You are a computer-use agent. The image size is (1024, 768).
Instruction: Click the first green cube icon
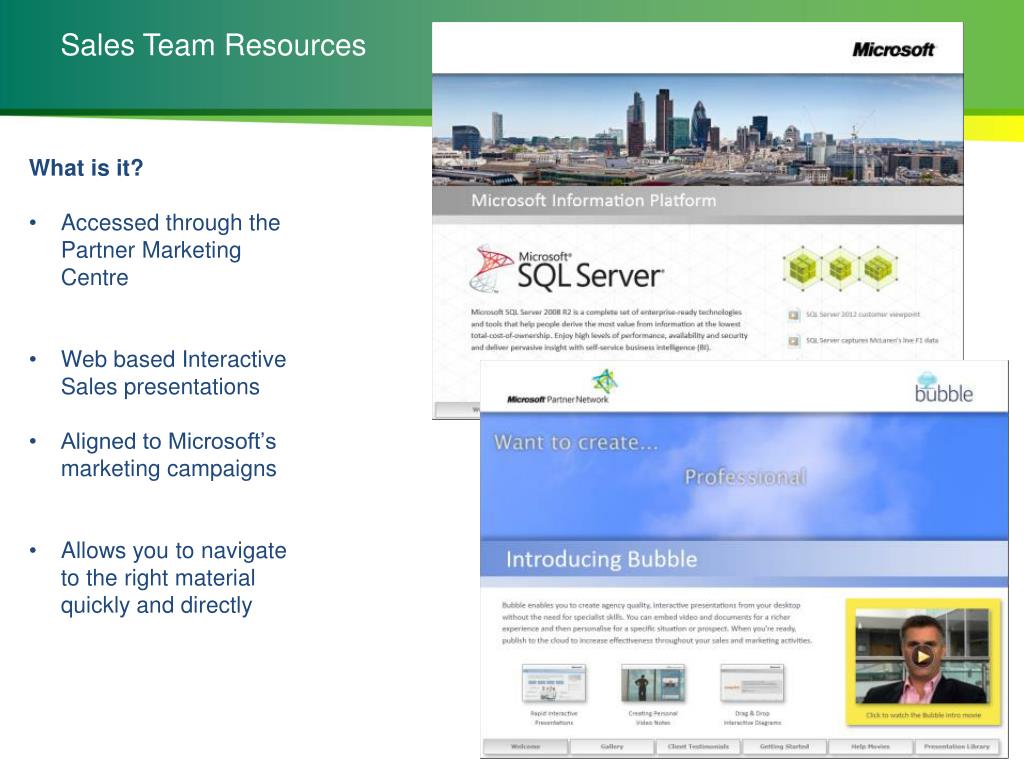point(802,268)
